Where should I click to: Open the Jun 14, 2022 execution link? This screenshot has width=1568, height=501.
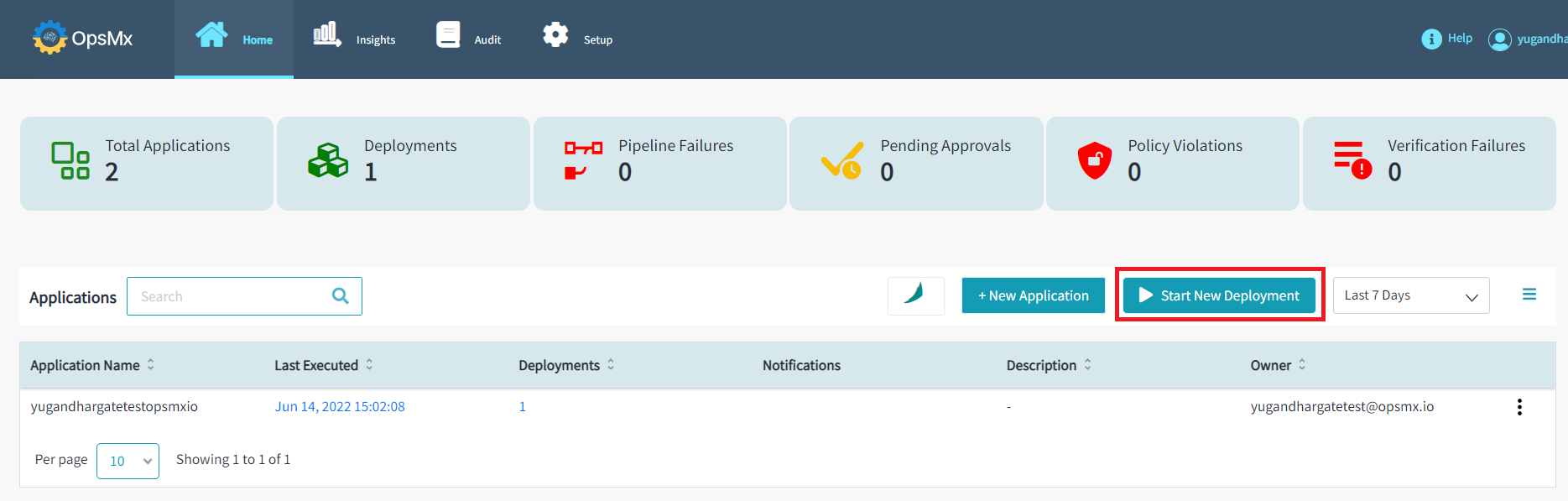click(x=340, y=407)
